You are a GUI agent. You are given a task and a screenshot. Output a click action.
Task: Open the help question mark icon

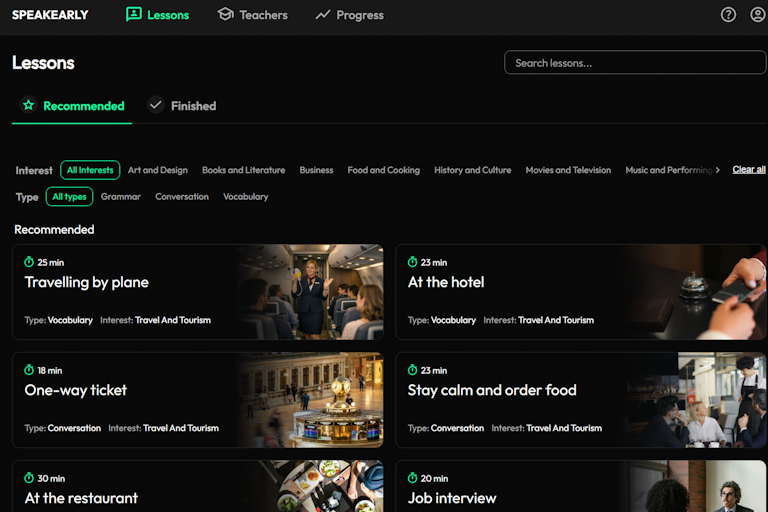pyautogui.click(x=728, y=15)
